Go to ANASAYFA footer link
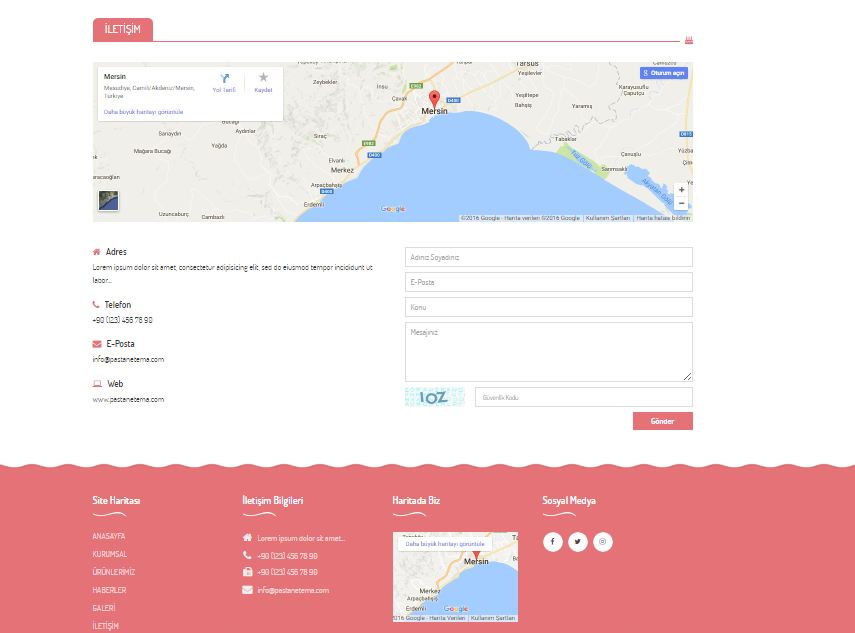Viewport: 855px width, 633px height. (109, 536)
